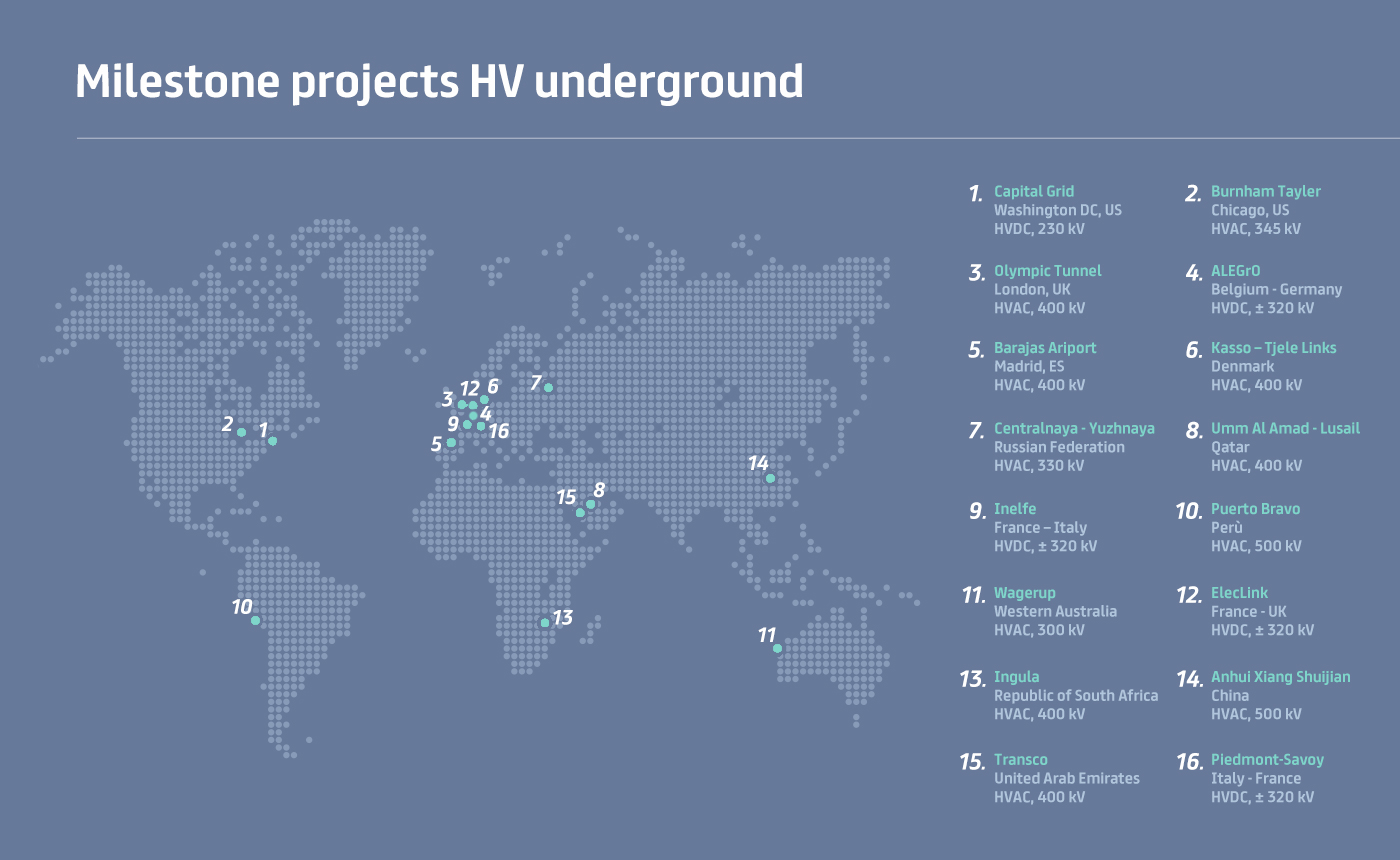This screenshot has height=860, width=1400.
Task: Click Anhui Xiang Shuijian project title
Action: (1281, 677)
